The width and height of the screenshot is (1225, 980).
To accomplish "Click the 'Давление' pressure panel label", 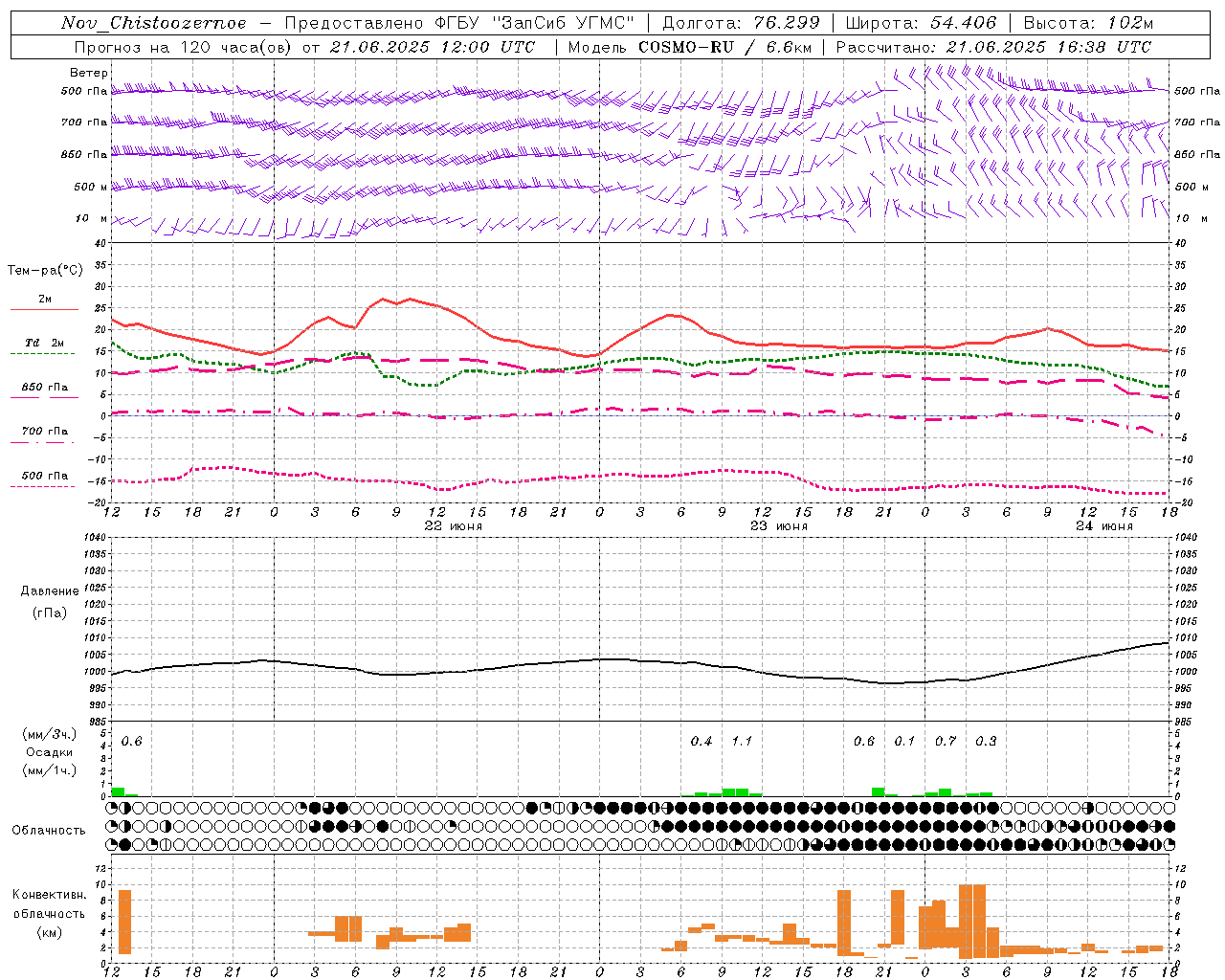I will coord(50,591).
